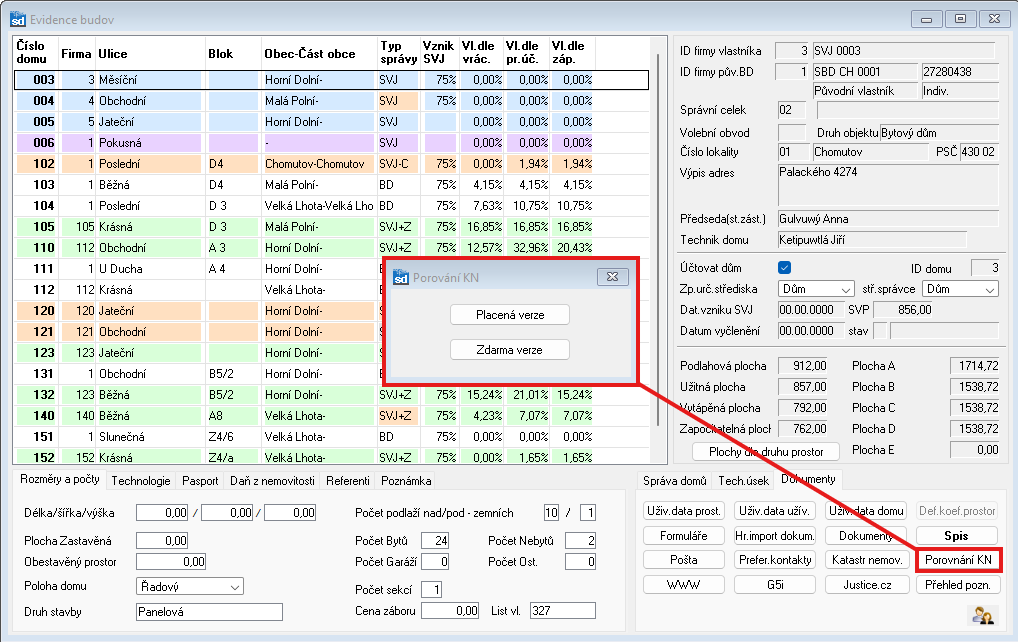
Task: Select row 104 Poslední in the building list
Action: coord(331,206)
